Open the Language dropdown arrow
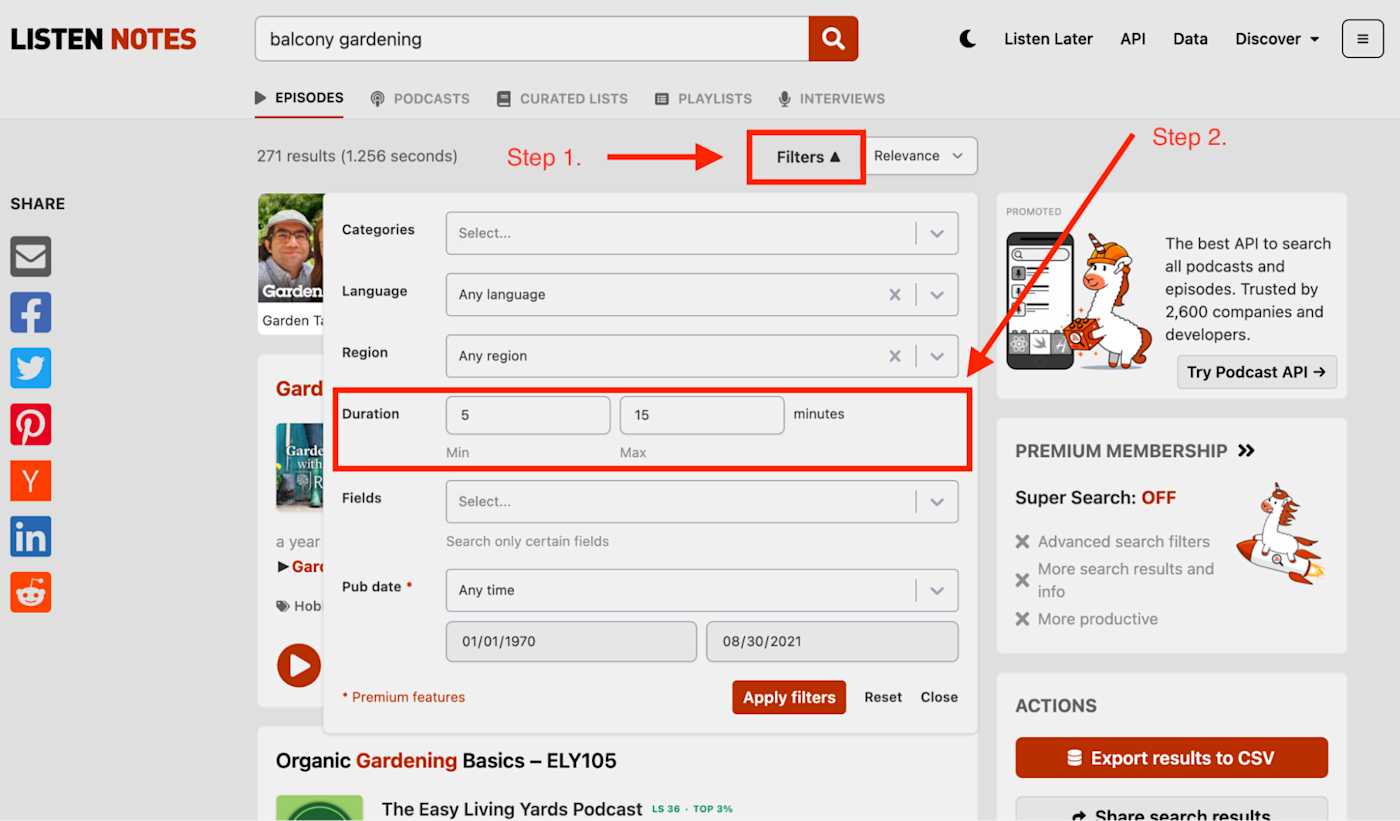Screen dimensions: 1400x821 (937, 295)
